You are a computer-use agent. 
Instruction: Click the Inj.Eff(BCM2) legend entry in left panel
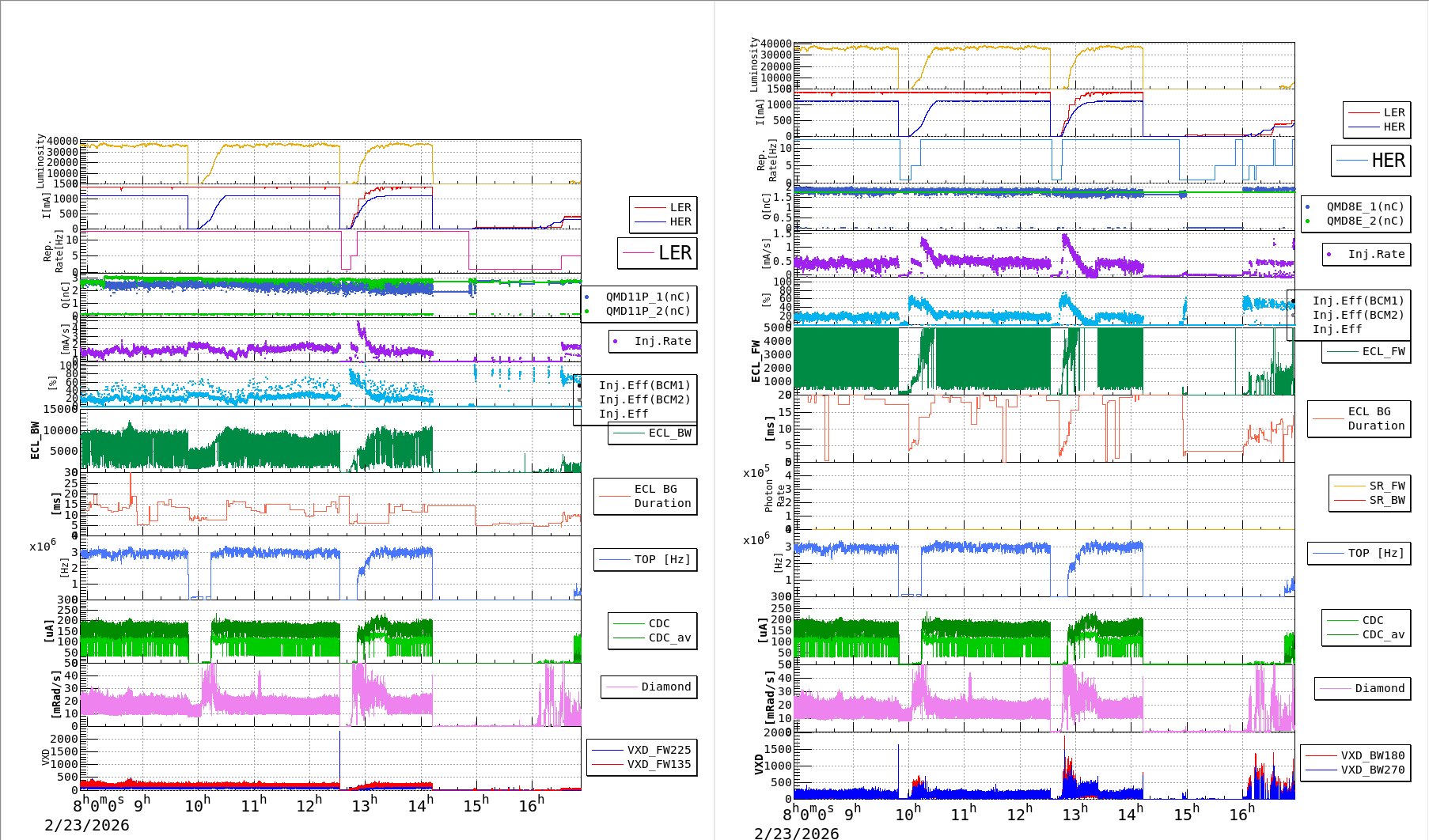pos(644,399)
